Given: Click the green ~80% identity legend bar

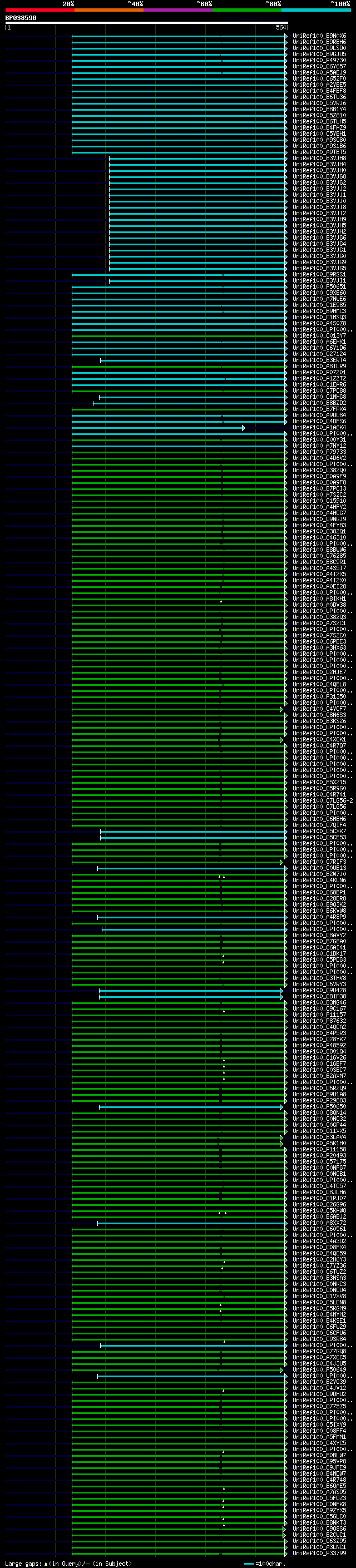Looking at the screenshot, I should [x=247, y=10].
